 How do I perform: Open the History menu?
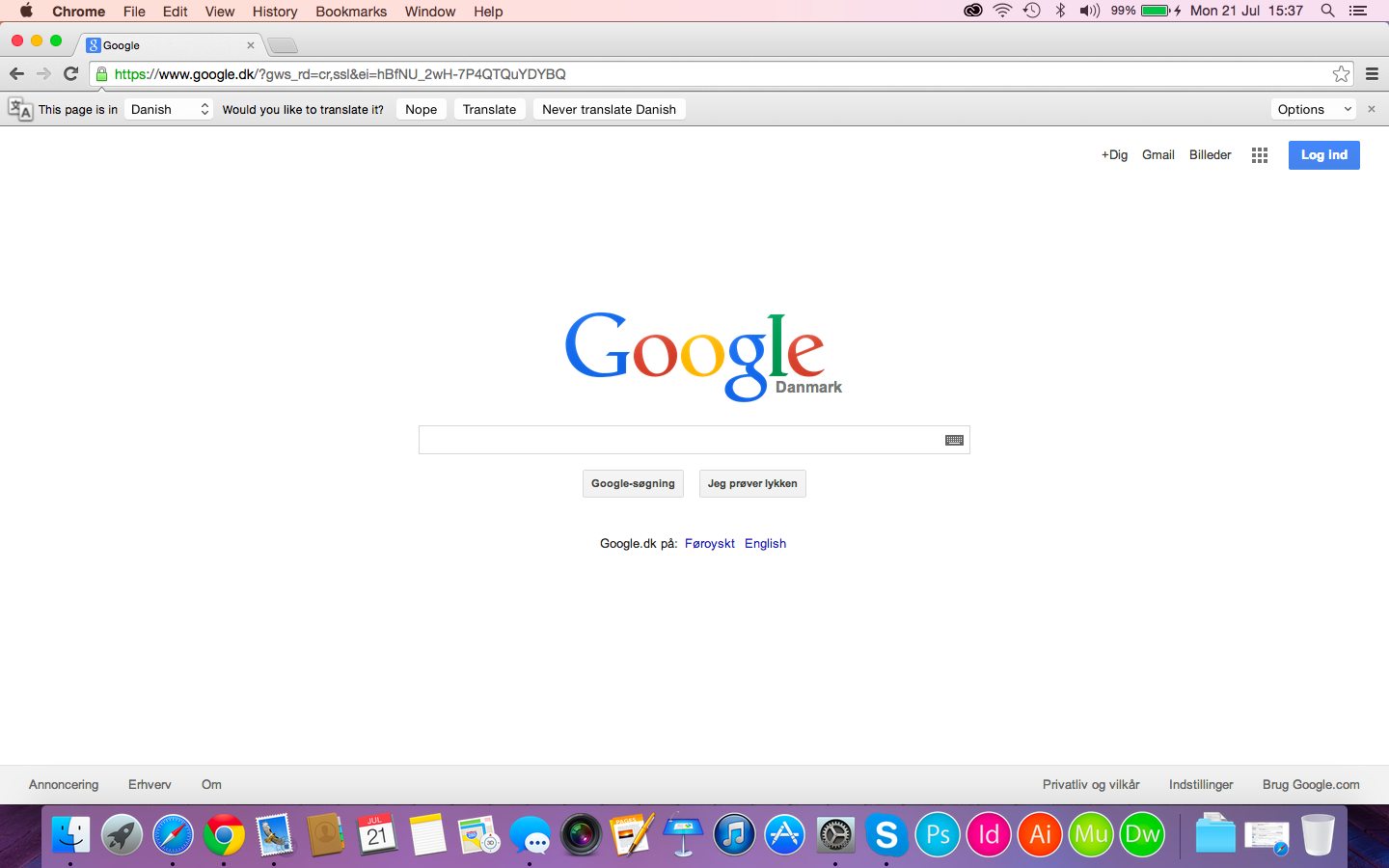[x=275, y=12]
